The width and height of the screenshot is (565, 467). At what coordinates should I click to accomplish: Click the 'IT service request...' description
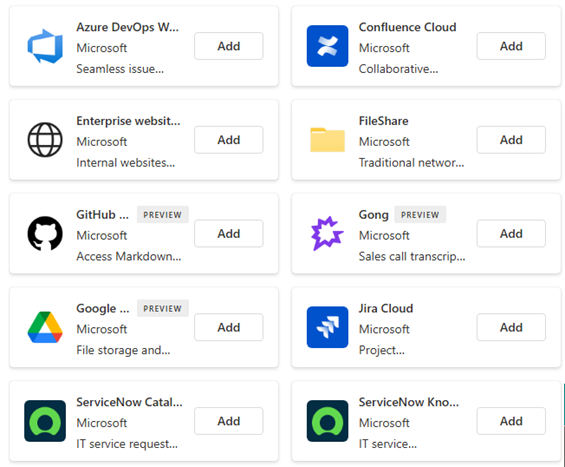pyautogui.click(x=127, y=444)
